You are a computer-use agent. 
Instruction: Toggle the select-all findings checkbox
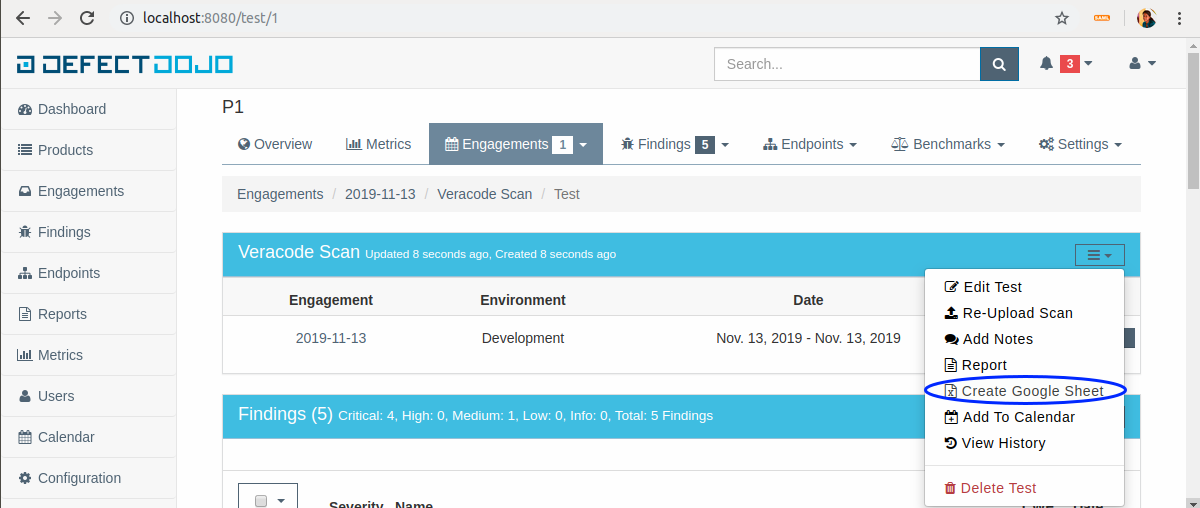(261, 501)
